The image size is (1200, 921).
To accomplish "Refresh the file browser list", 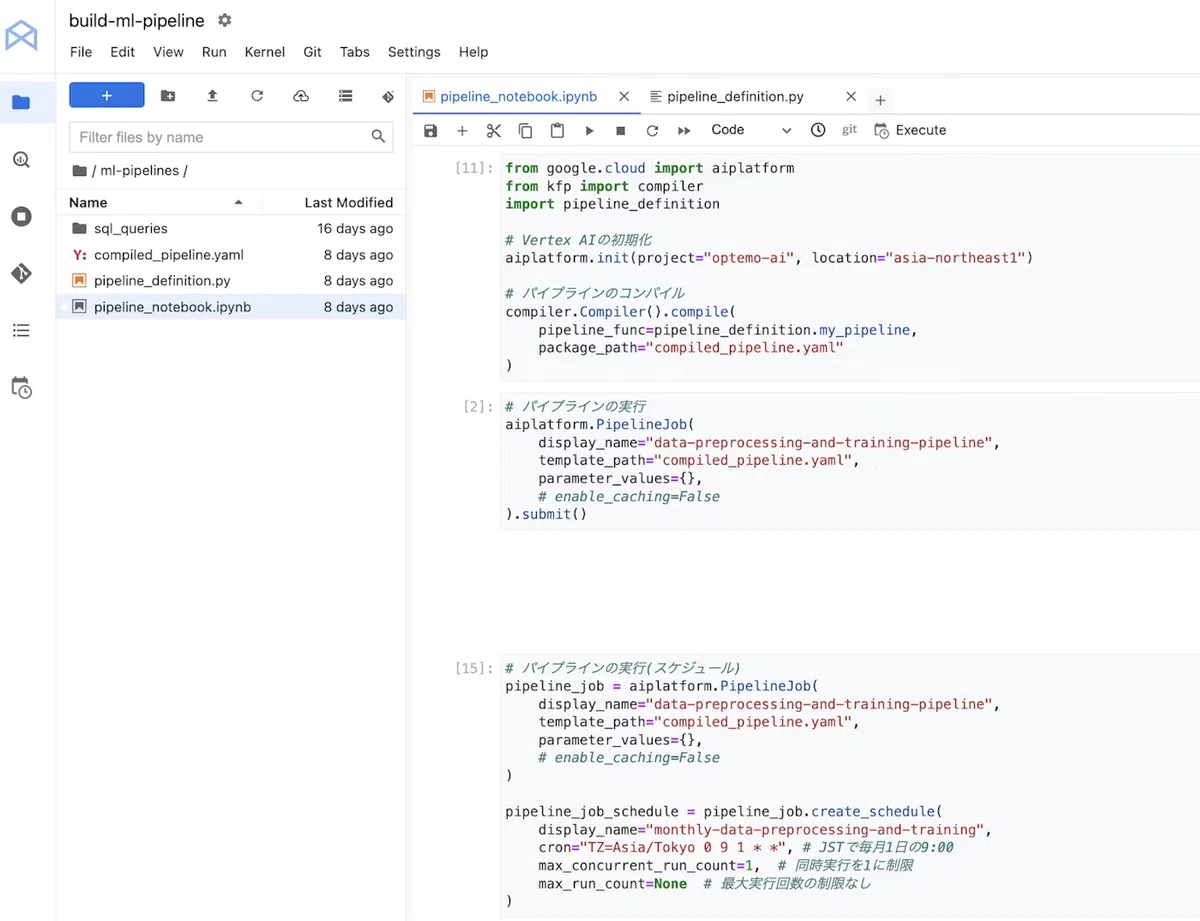I will pos(257,96).
